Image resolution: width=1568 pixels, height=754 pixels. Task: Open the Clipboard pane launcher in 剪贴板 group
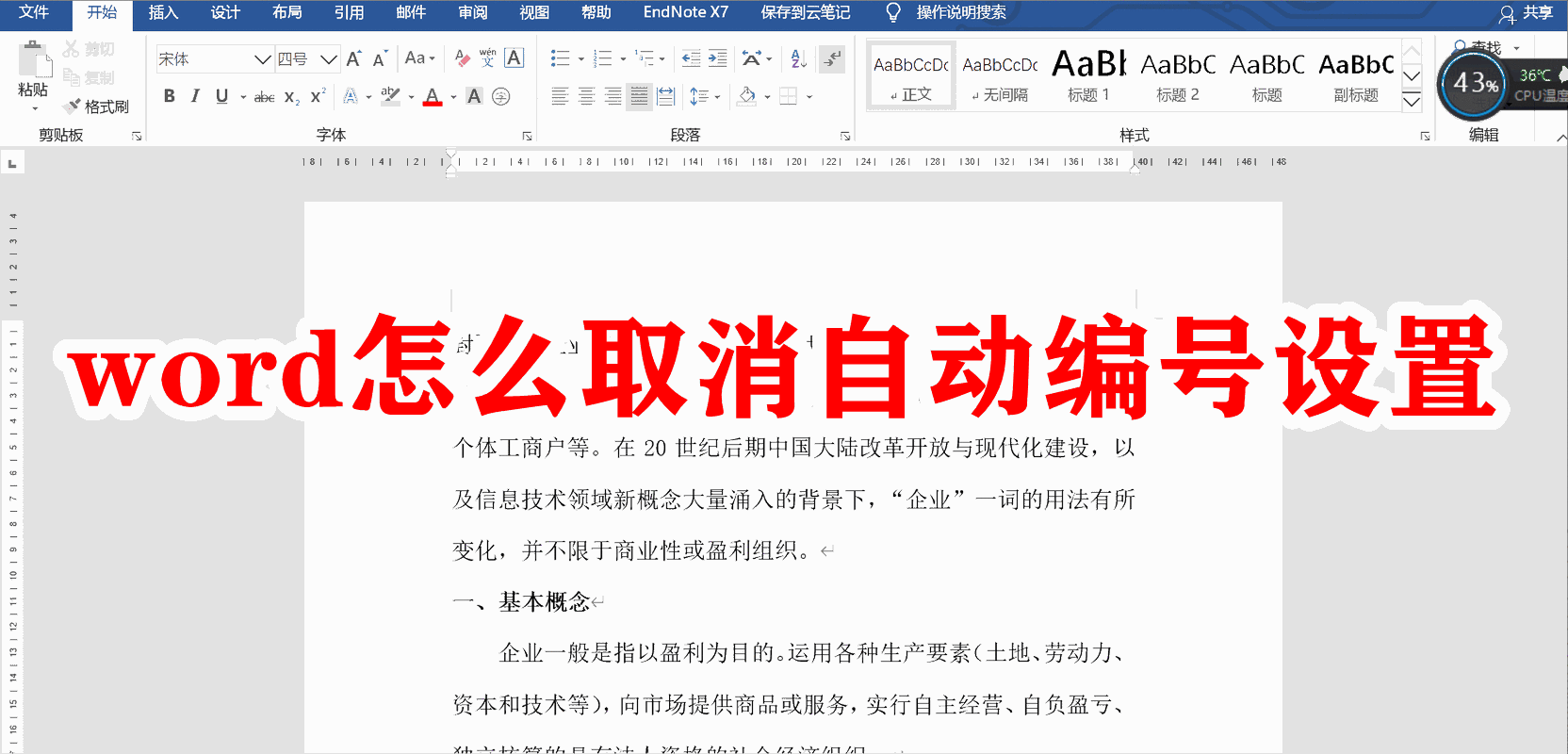tap(137, 136)
